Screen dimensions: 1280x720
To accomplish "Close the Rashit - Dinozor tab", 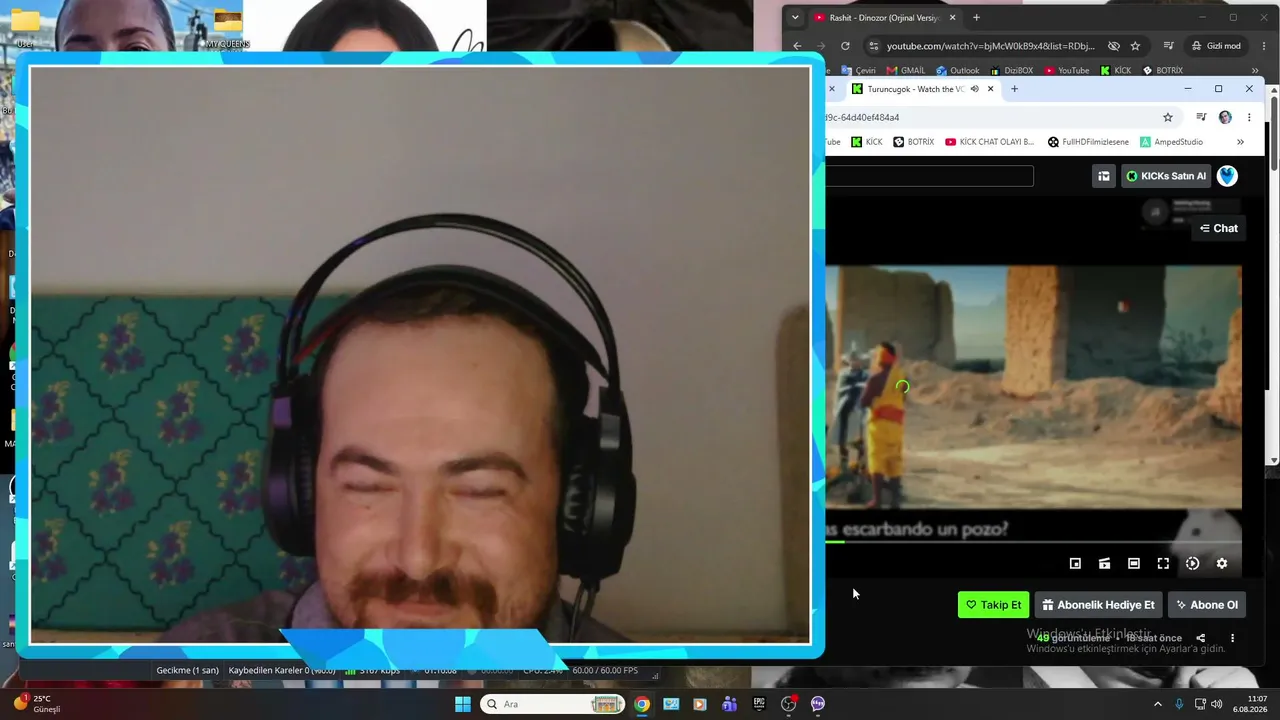I will pos(953,17).
